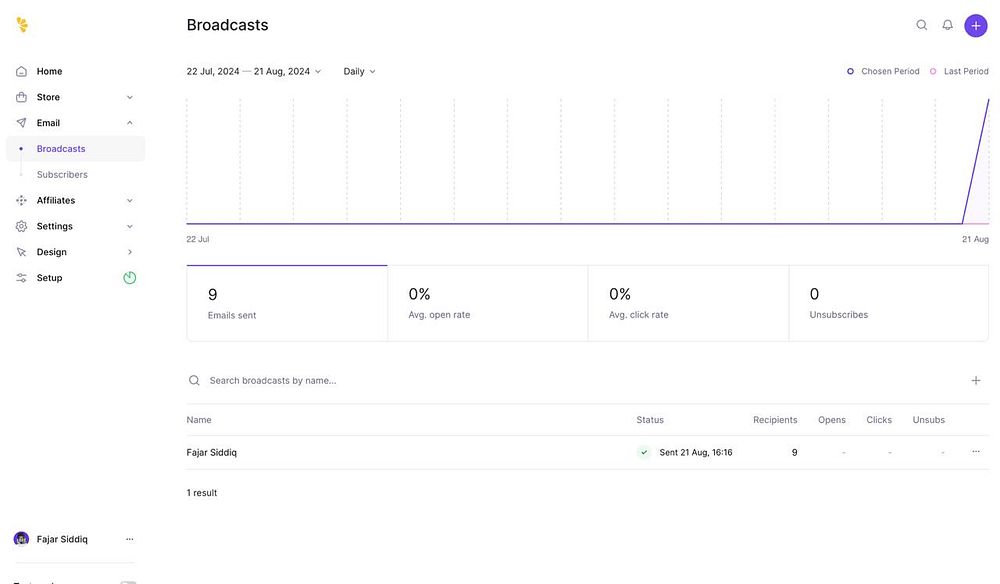Select the Avg. open rate stat tab
The width and height of the screenshot is (1000, 584).
pyautogui.click(x=487, y=303)
